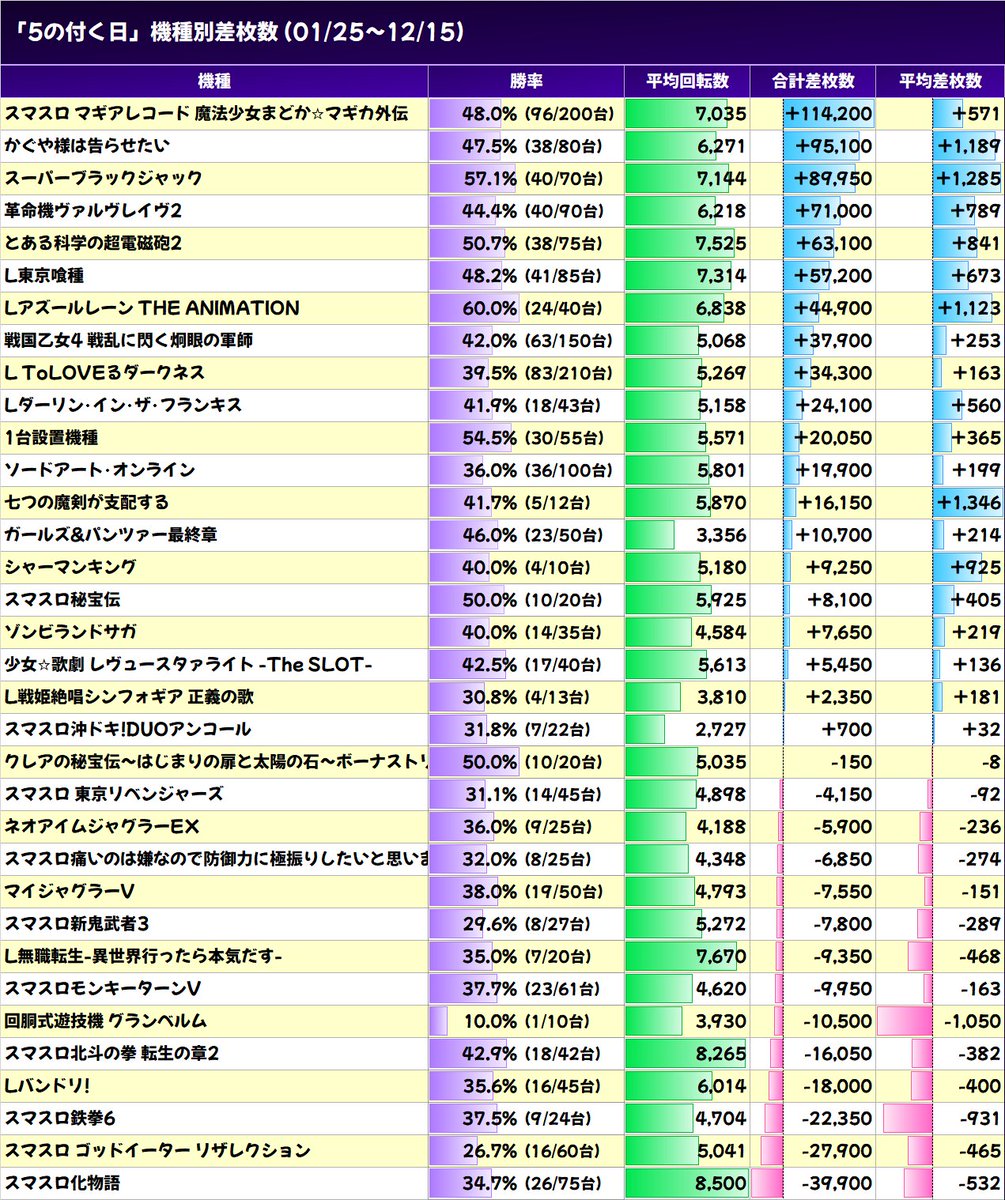Select the かぐや様は告らせたい row name
The height and width of the screenshot is (1200, 1005).
[x=89, y=146]
